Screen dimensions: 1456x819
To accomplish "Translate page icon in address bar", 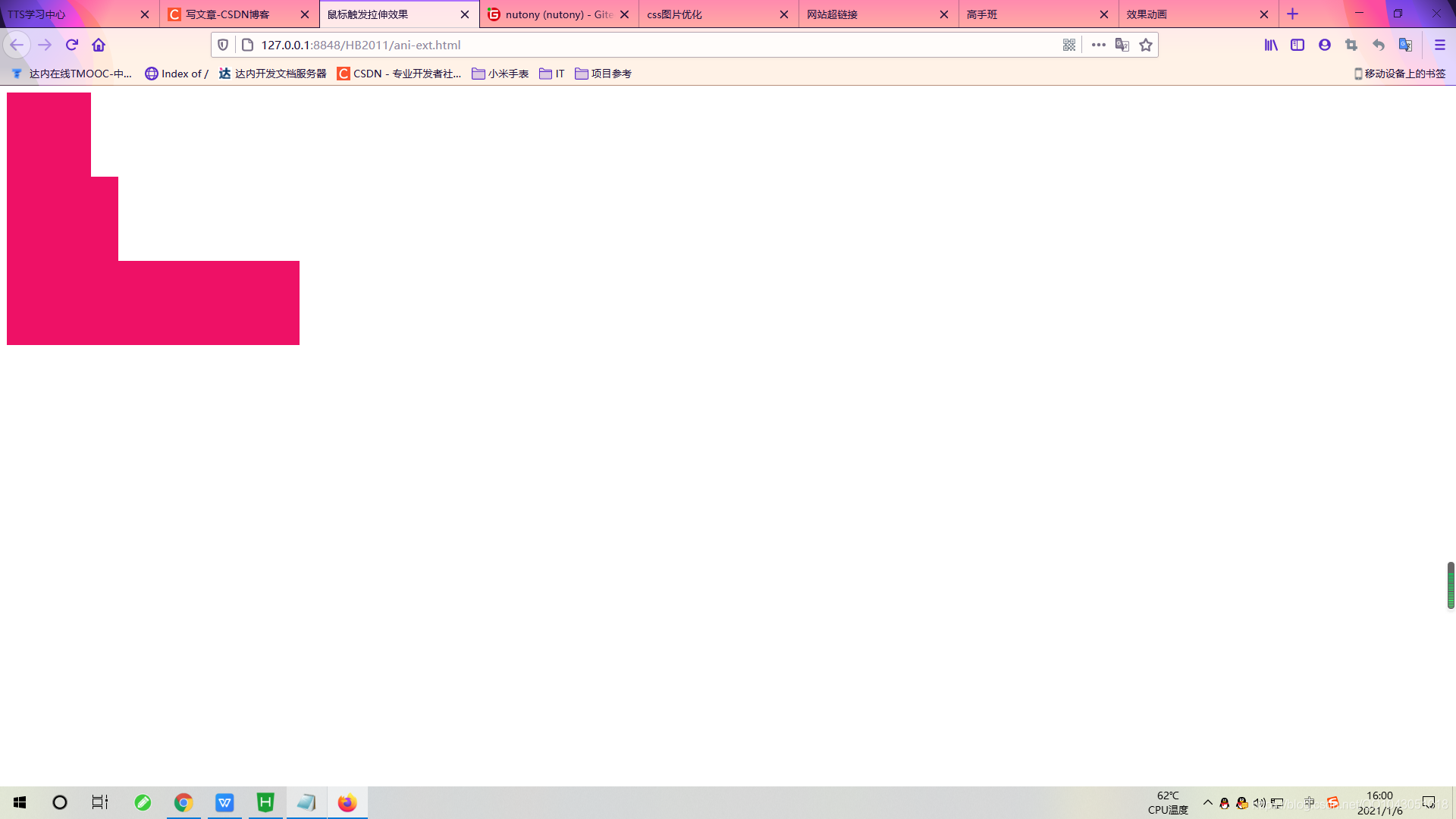I will 1122,45.
